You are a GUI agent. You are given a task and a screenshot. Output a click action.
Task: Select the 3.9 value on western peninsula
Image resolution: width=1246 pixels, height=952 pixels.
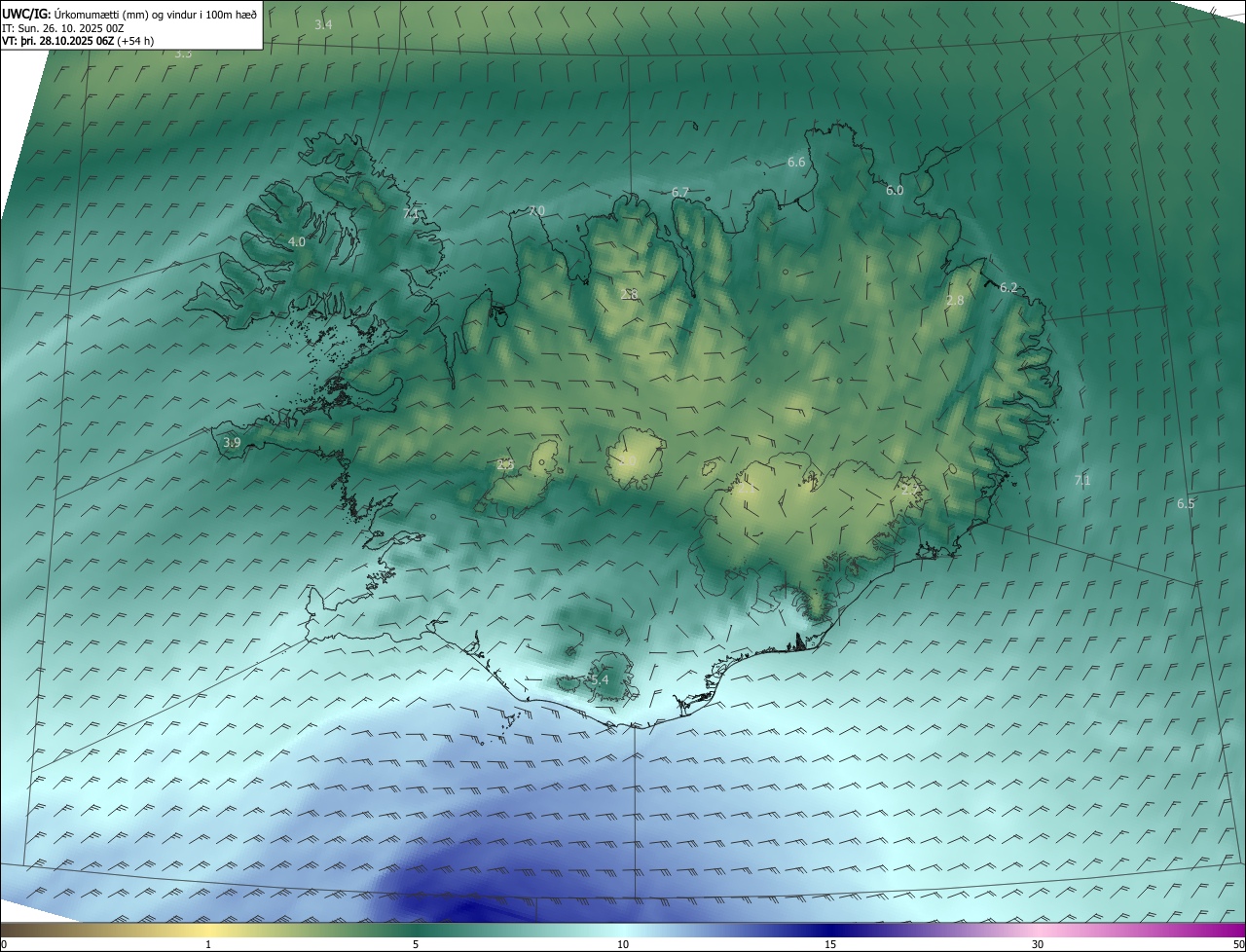[x=232, y=443]
